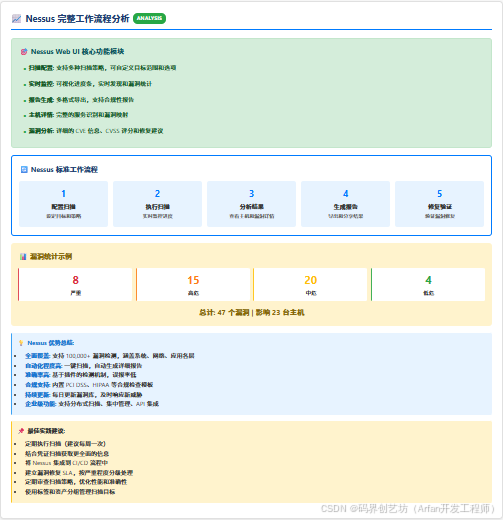Click the 扫描配置 bullet line
This screenshot has height=520, width=503.
[102, 68]
